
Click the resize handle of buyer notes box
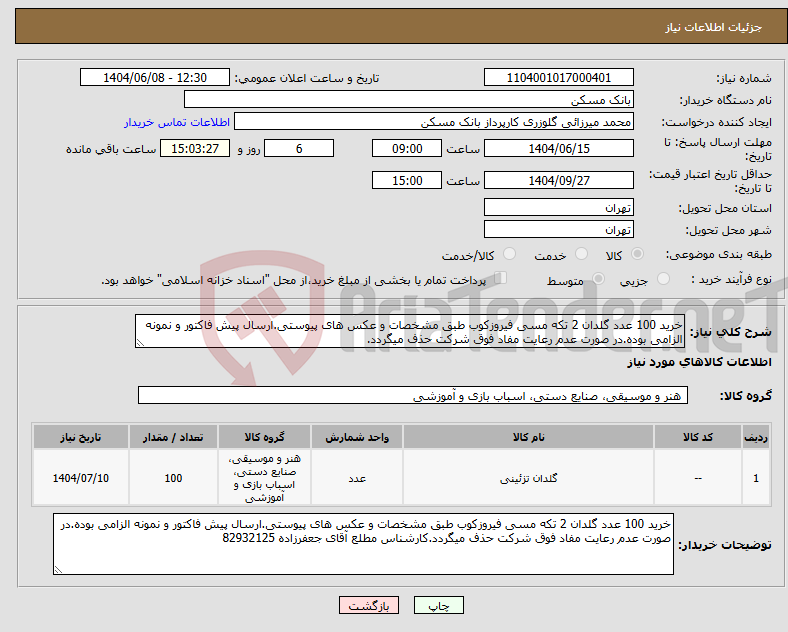point(58,570)
